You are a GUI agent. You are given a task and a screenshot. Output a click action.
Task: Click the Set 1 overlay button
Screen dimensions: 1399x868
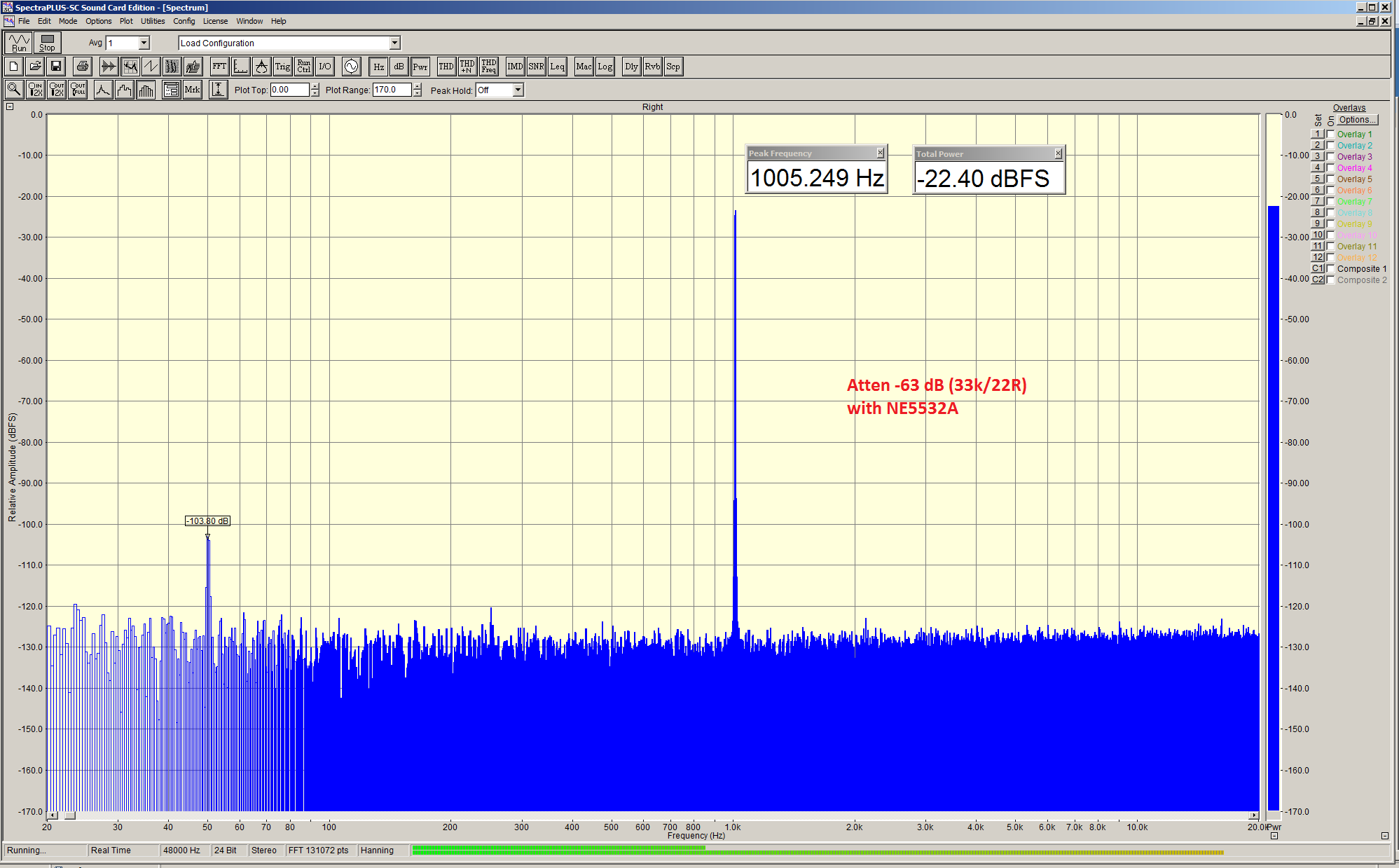1318,134
